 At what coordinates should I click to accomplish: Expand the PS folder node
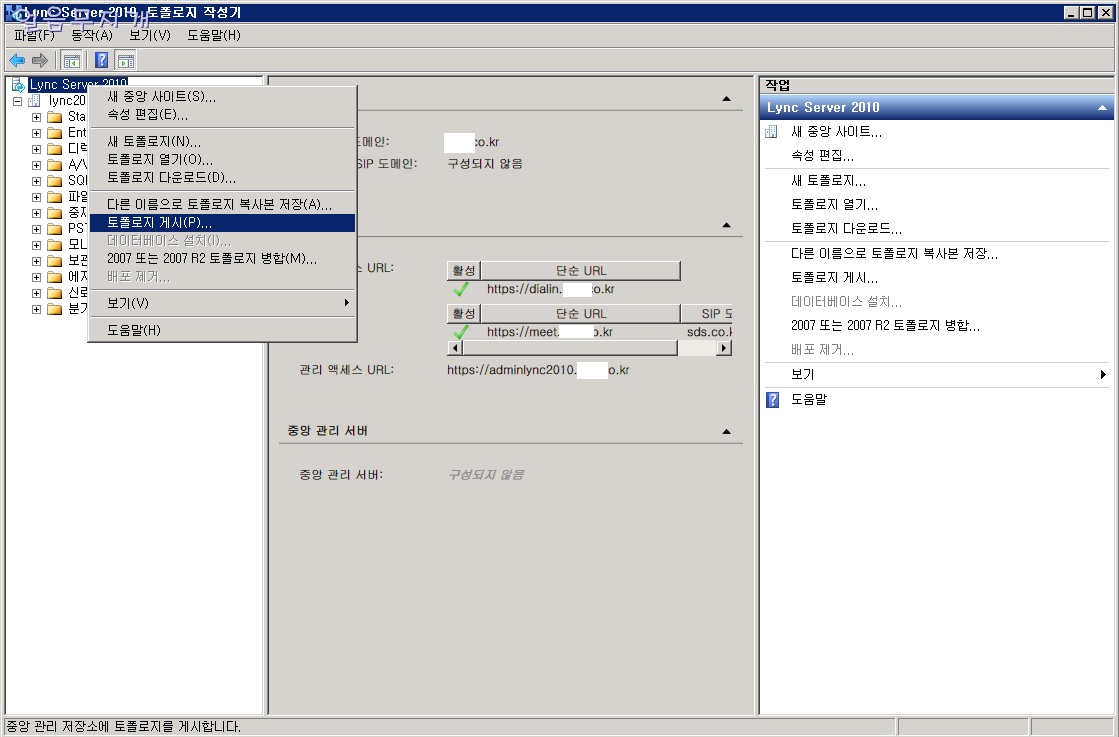click(36, 229)
